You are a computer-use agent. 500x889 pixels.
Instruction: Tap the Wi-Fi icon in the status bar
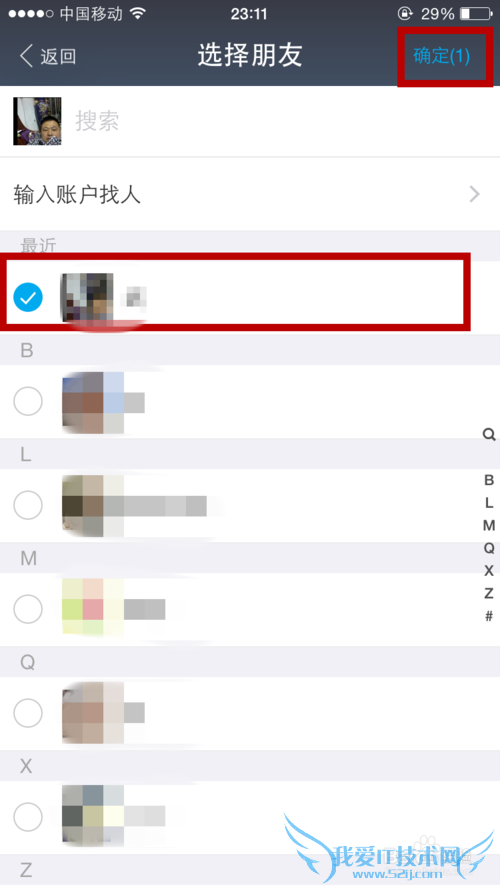pyautogui.click(x=138, y=14)
